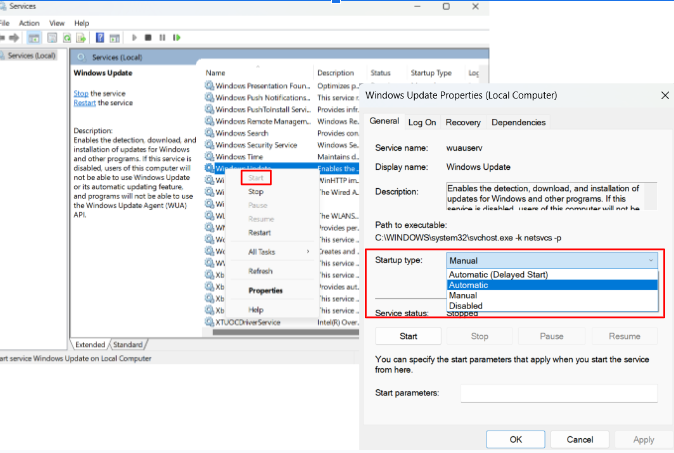Click gear icon beside Windows Search

coord(209,133)
